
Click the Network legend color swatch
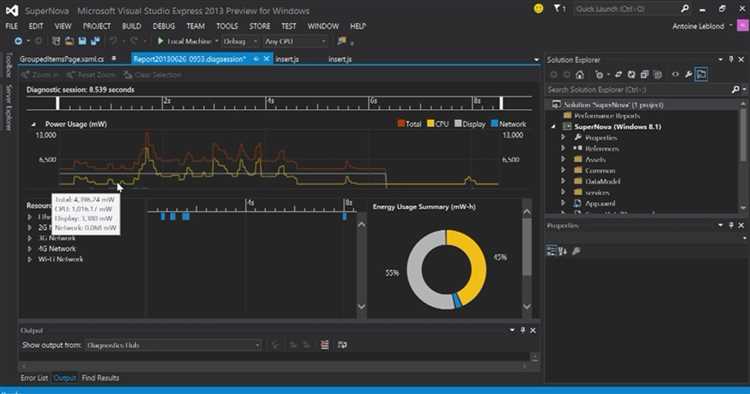pos(495,124)
